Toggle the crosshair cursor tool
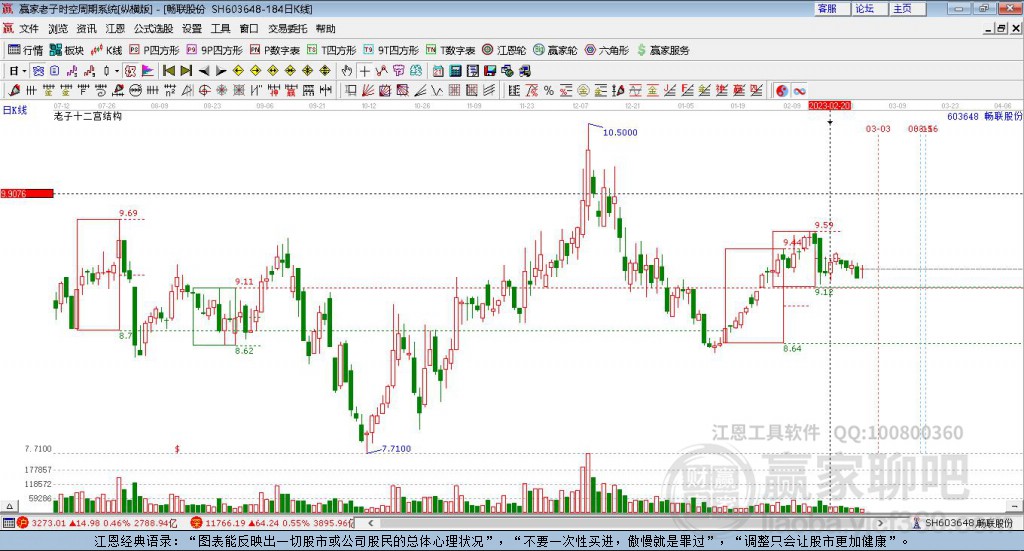This screenshot has width=1024, height=551. pos(364,71)
